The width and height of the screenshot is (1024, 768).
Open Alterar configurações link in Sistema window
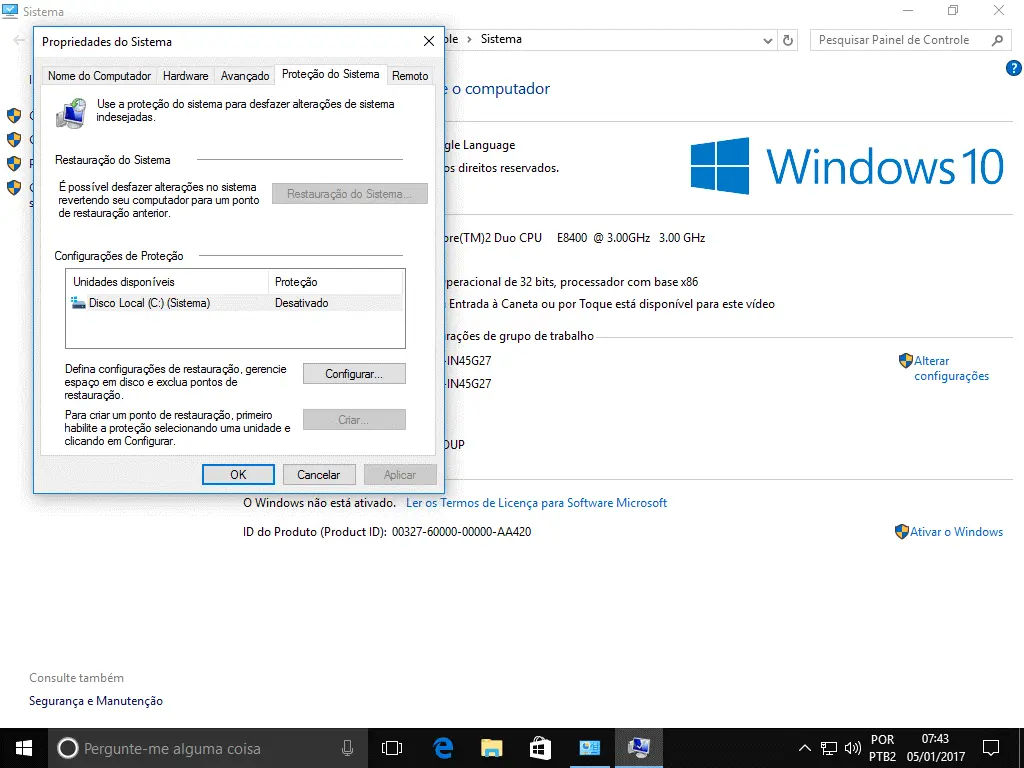tap(951, 368)
